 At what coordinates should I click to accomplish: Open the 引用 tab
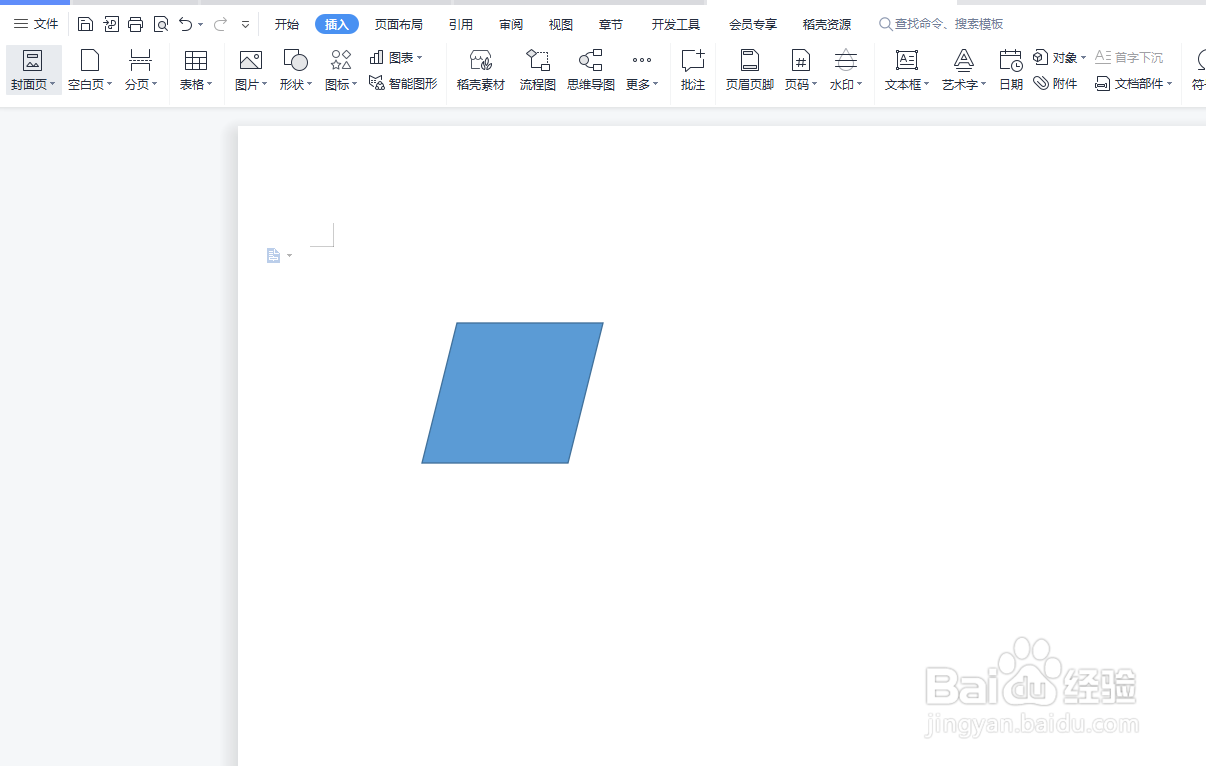click(461, 24)
